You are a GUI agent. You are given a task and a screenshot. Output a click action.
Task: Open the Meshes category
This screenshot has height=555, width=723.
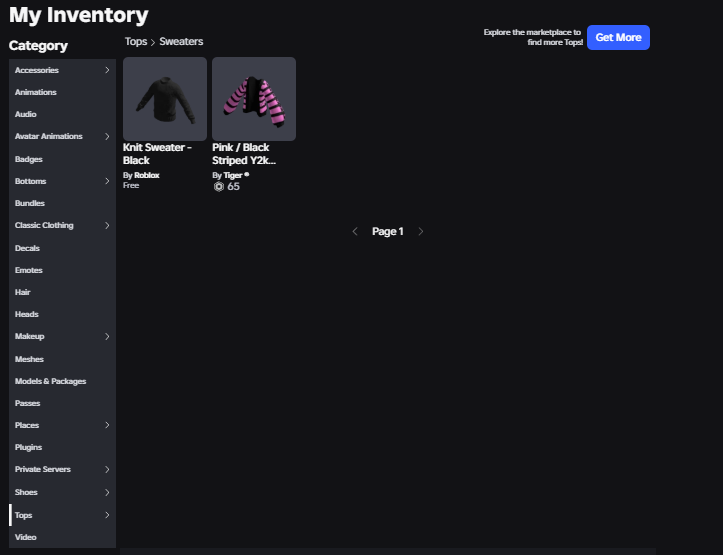(62, 359)
